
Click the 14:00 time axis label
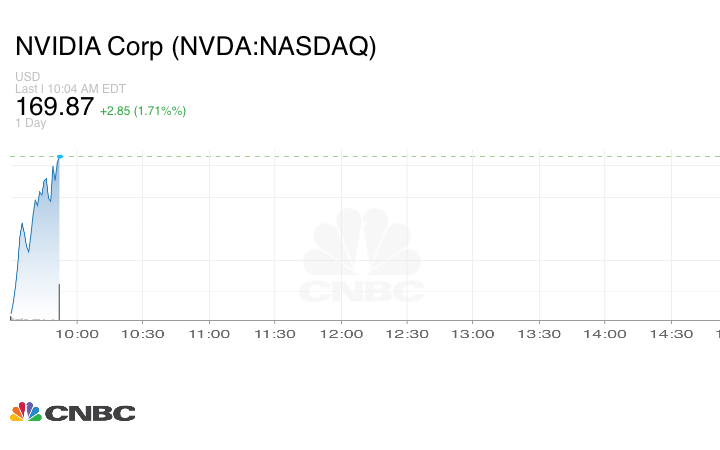(x=605, y=334)
